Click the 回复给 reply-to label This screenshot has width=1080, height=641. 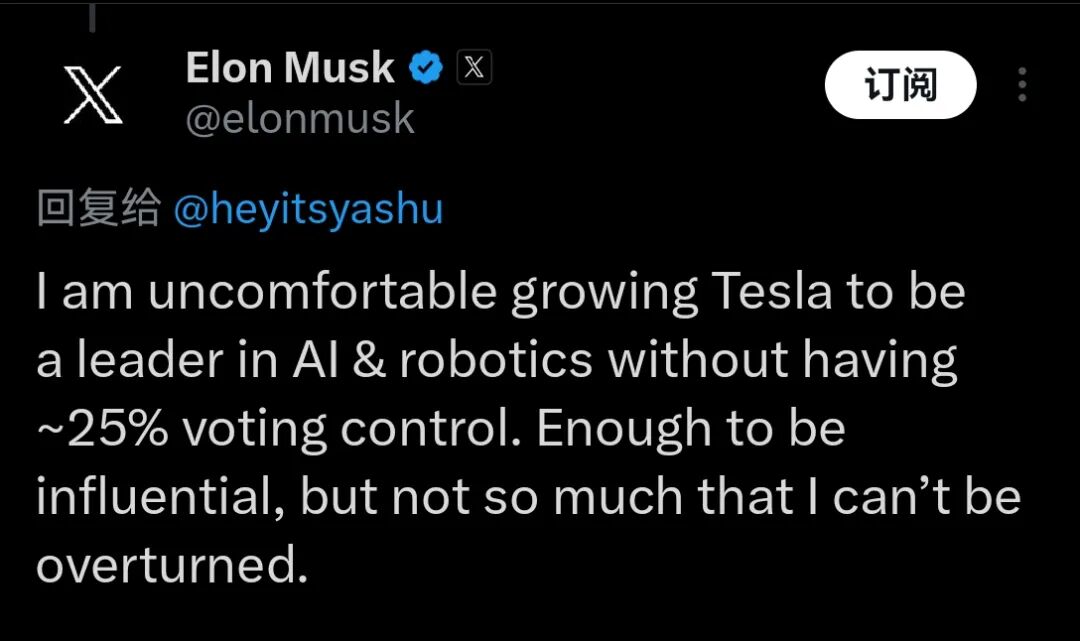coord(98,211)
